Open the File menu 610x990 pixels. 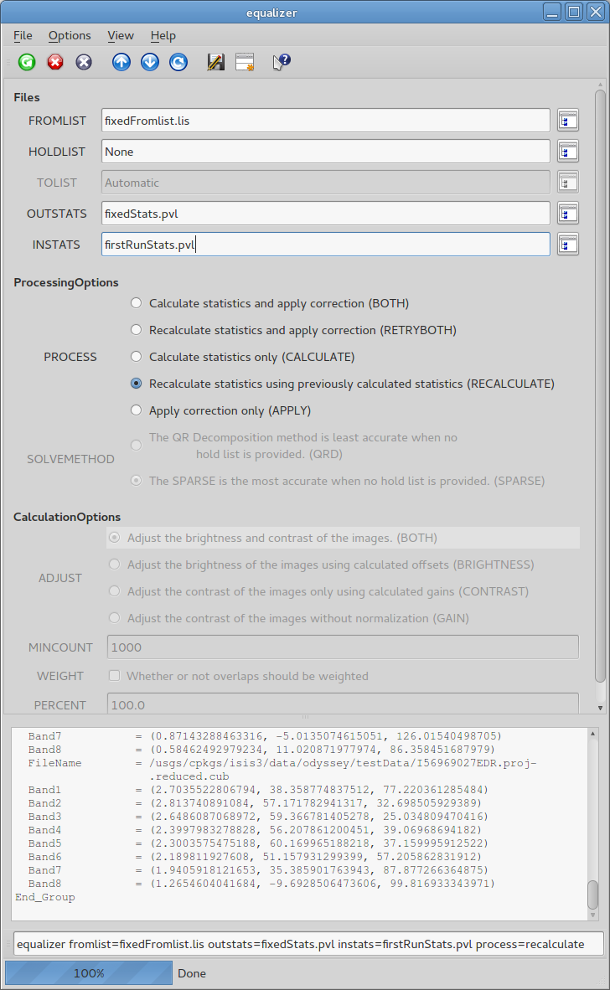click(23, 35)
